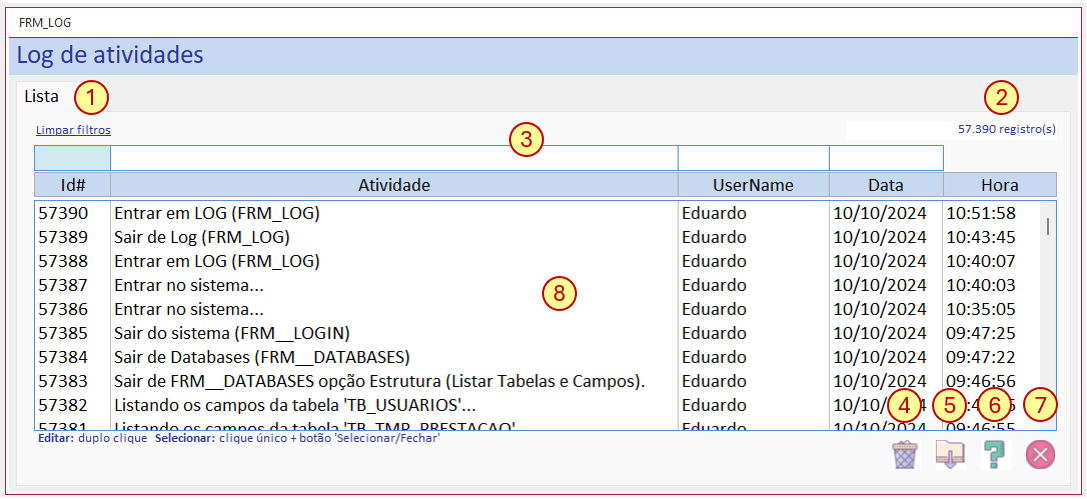Viewport: 1087px width, 499px height.
Task: Click 'Sair de Databases (FRM__DATABASES)' activity
Action: [262, 358]
